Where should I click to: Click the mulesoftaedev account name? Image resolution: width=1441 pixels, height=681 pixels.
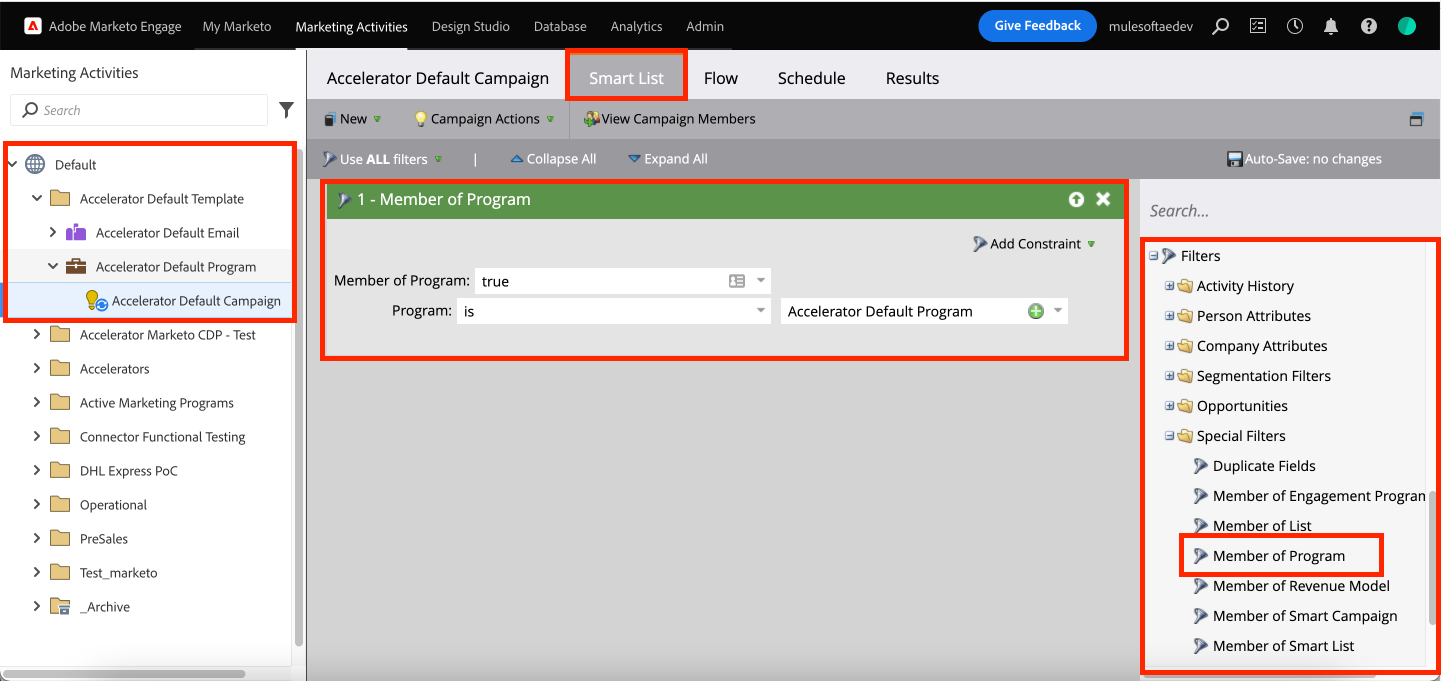1153,27
